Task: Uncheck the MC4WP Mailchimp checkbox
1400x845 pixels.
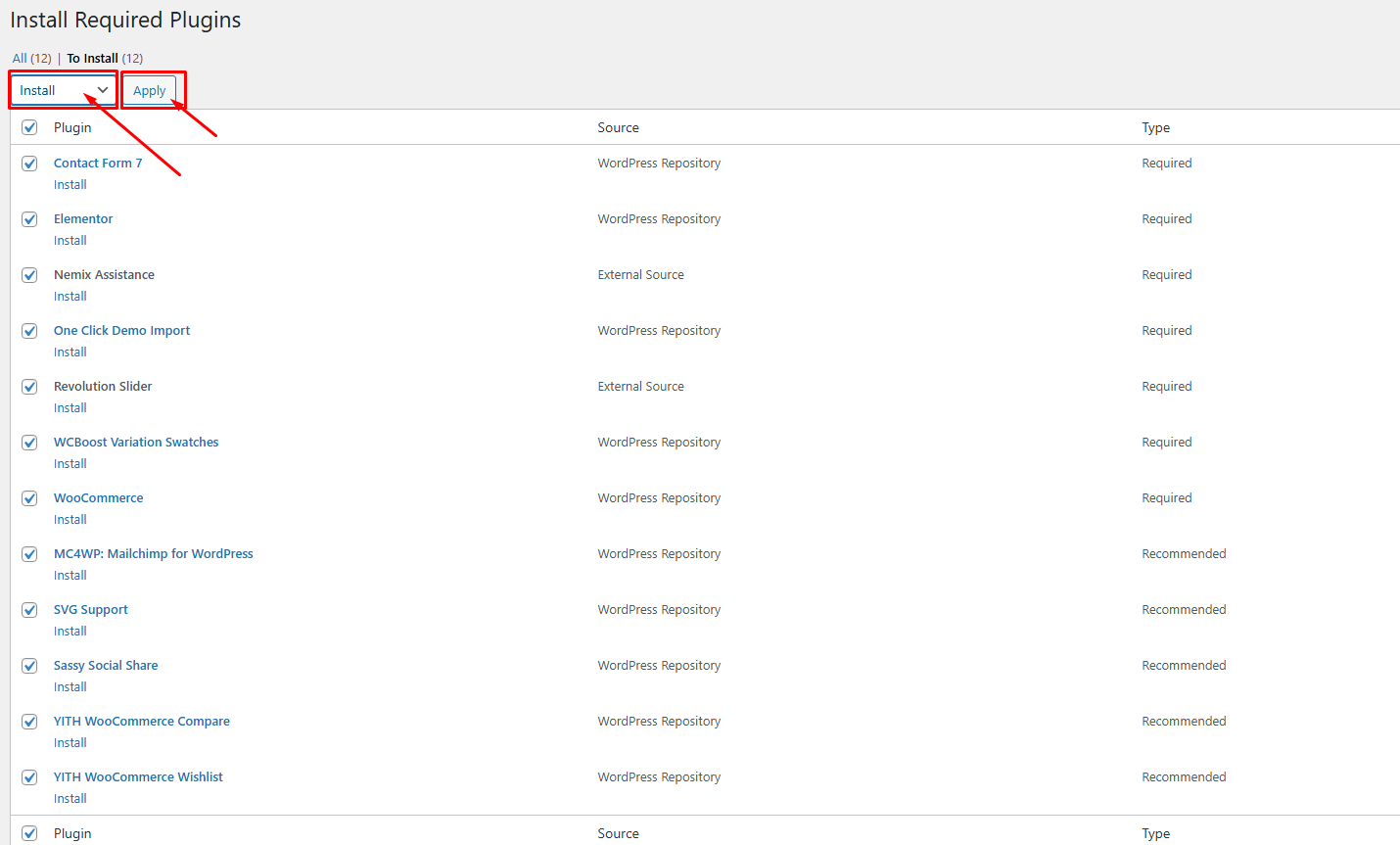Action: tap(29, 554)
